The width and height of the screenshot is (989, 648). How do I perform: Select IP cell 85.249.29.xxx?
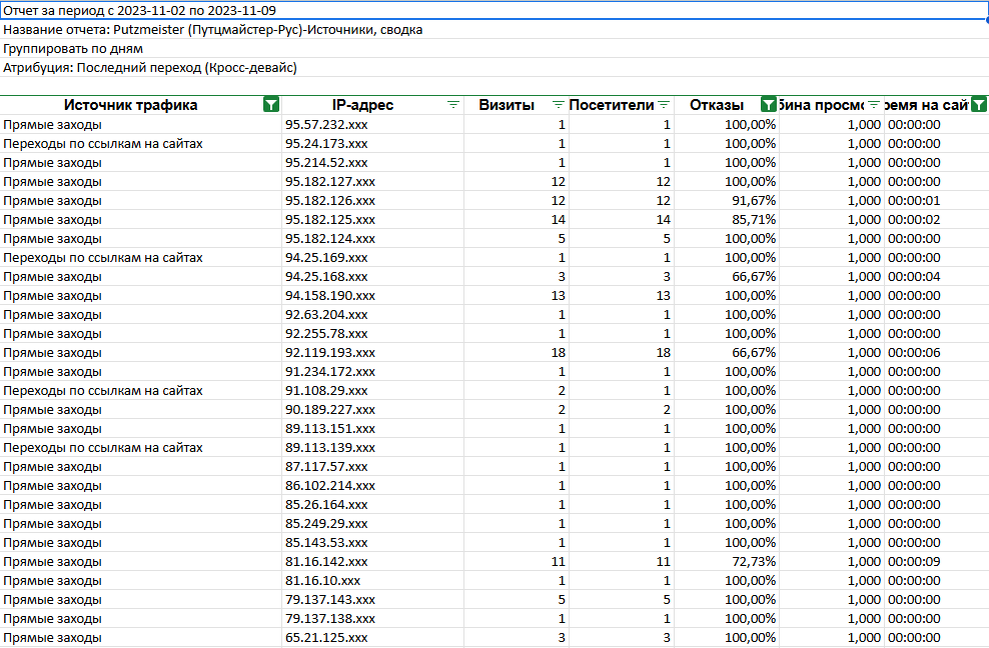[x=373, y=523]
